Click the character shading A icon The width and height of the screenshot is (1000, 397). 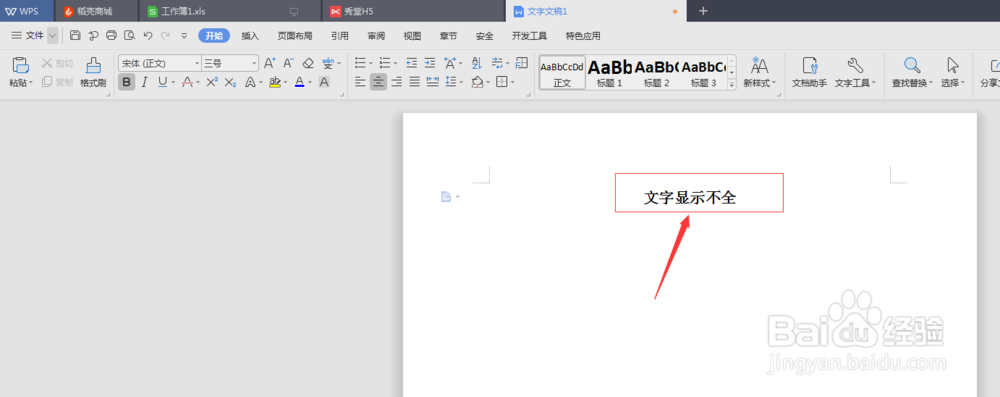(x=324, y=82)
